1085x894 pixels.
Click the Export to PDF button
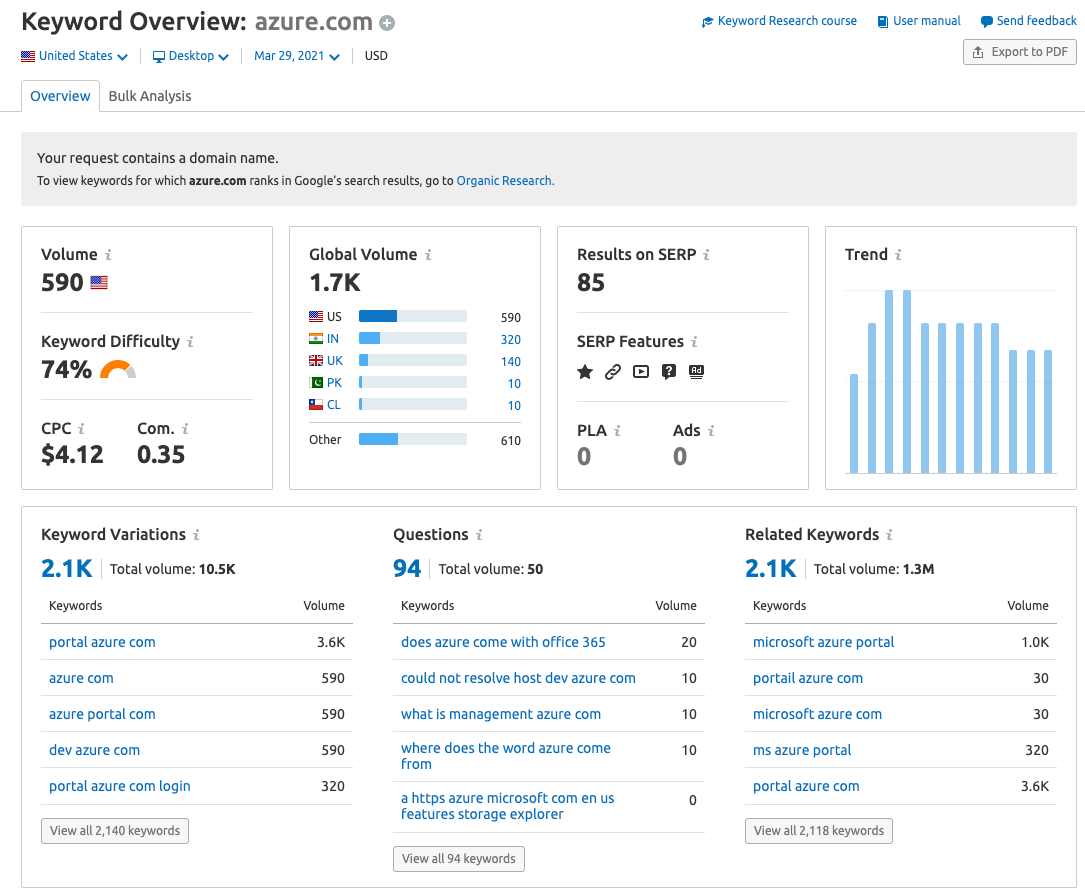pos(1019,52)
